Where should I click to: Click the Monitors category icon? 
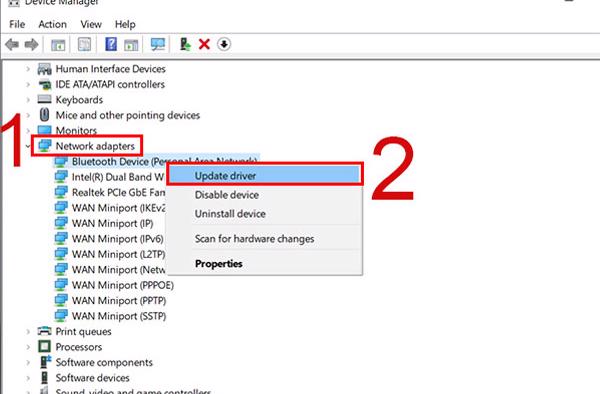[44, 130]
